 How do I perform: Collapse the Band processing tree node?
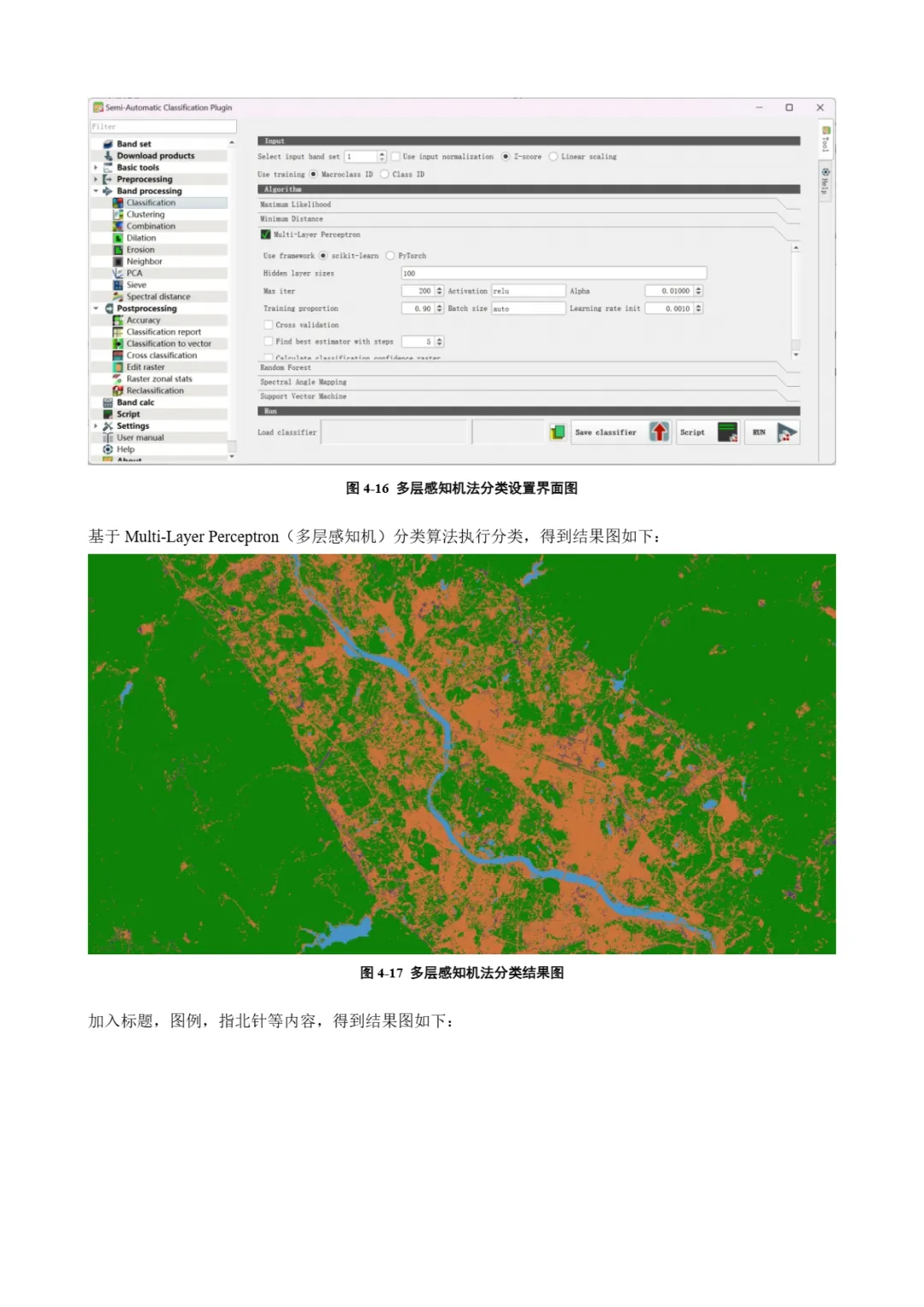[96, 191]
